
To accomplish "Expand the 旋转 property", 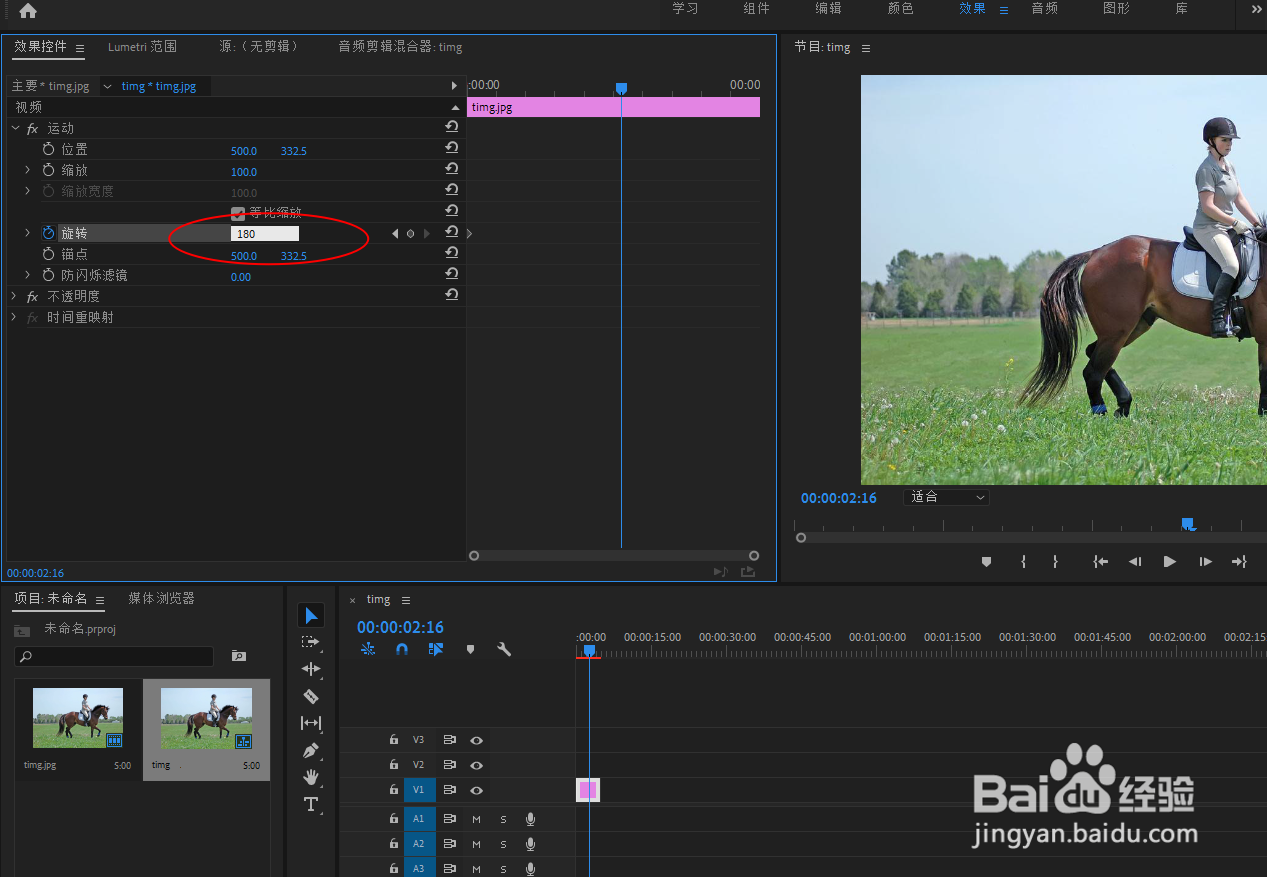I will 28,233.
